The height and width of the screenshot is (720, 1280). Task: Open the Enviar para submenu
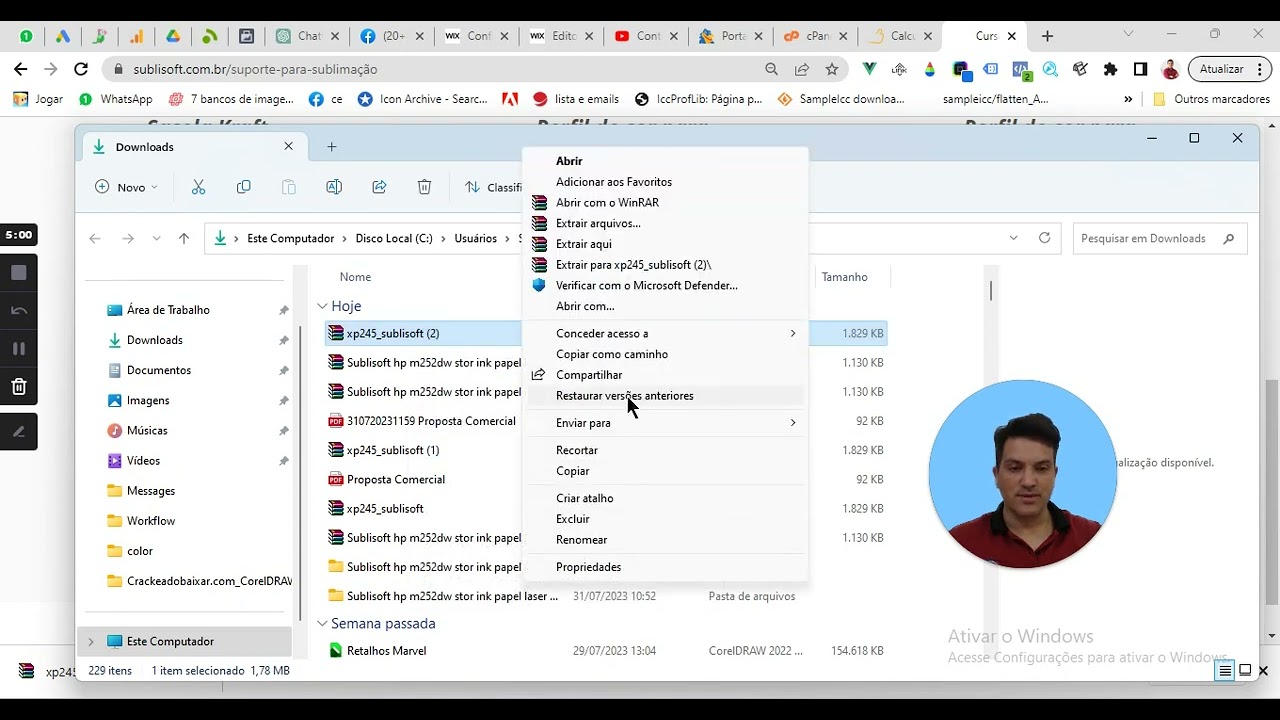pyautogui.click(x=665, y=423)
